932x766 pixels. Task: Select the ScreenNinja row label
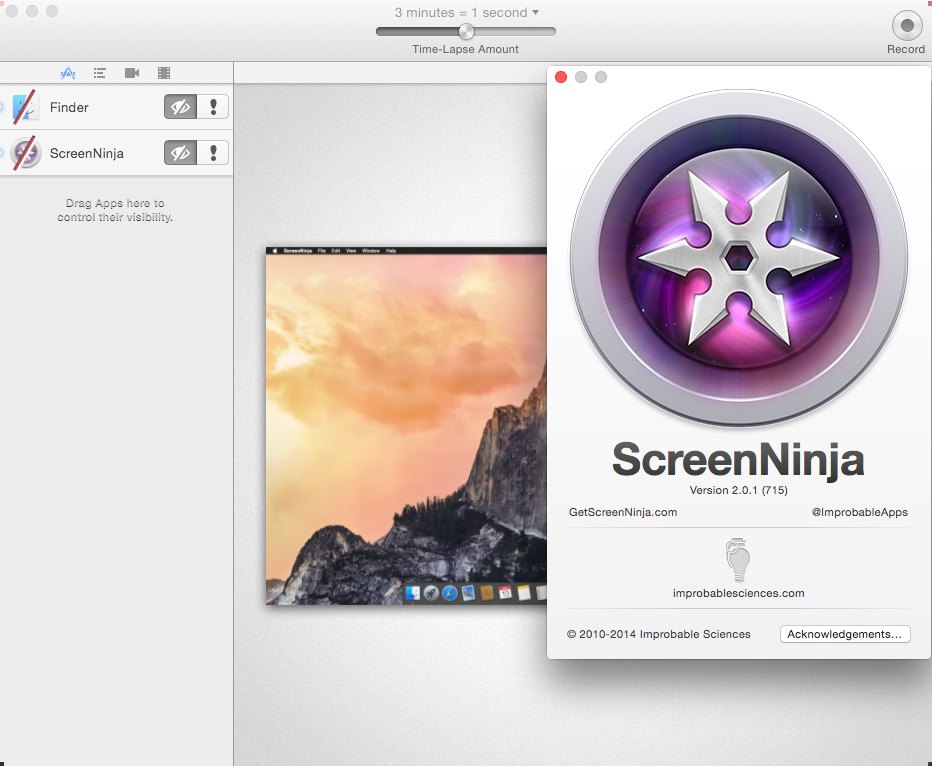[87, 153]
